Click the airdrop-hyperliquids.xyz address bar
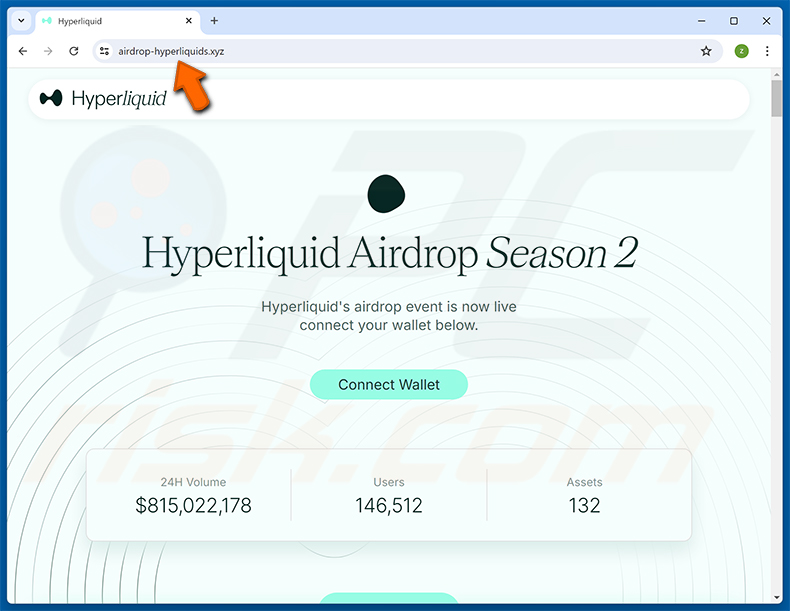The width and height of the screenshot is (790, 611). (408, 51)
